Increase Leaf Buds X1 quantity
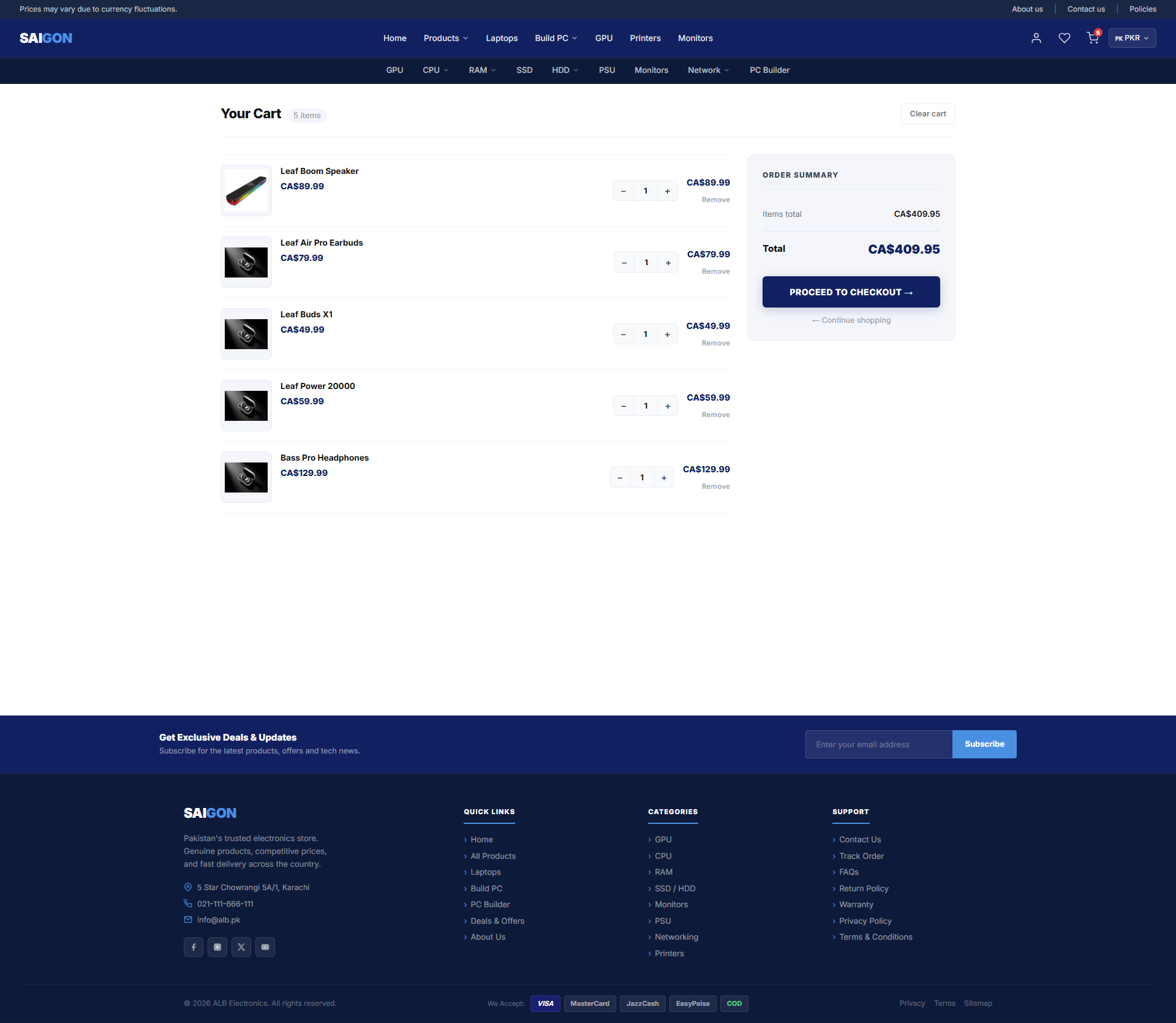This screenshot has width=1176, height=1023. (x=668, y=334)
